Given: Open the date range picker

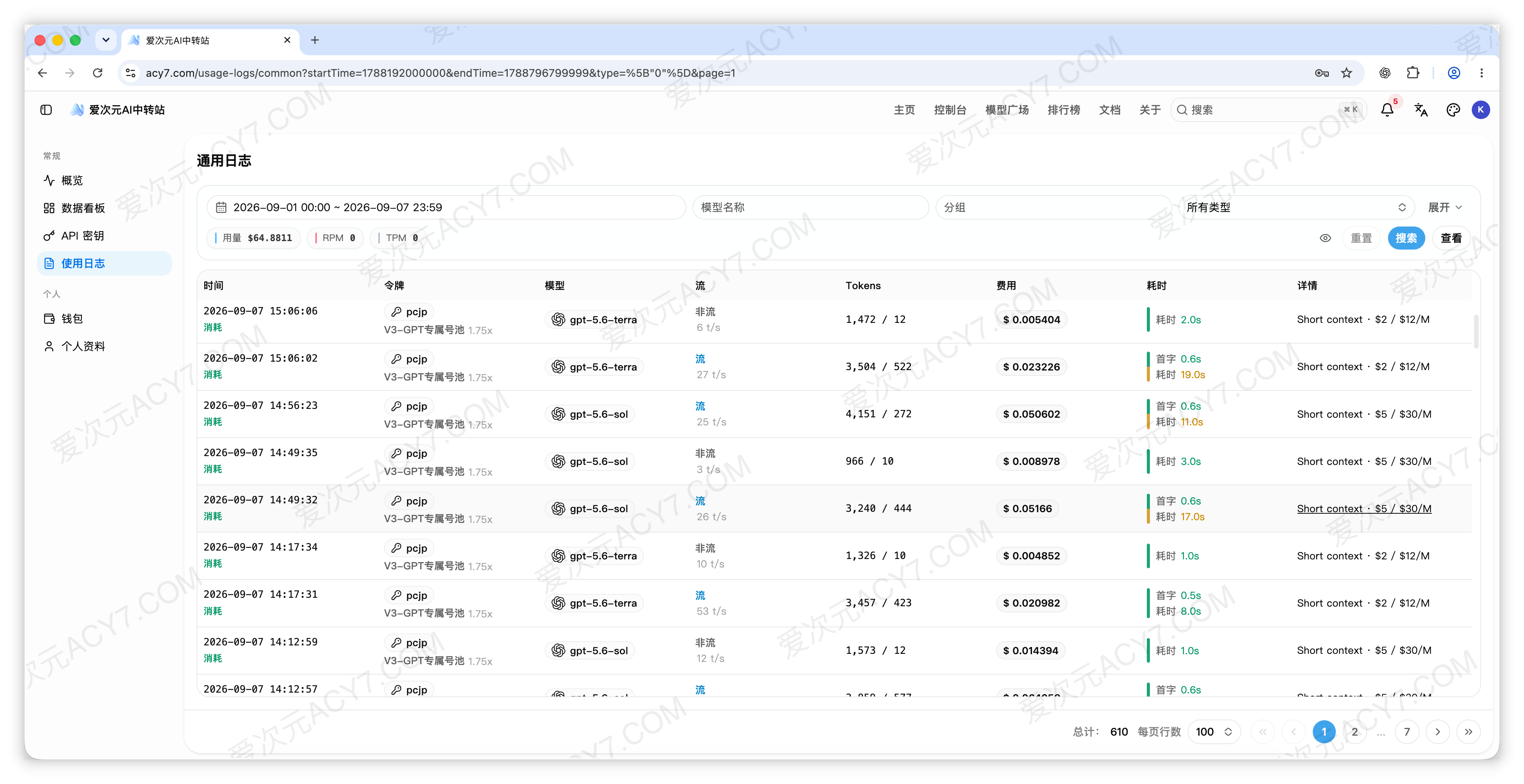Looking at the screenshot, I should (x=446, y=208).
